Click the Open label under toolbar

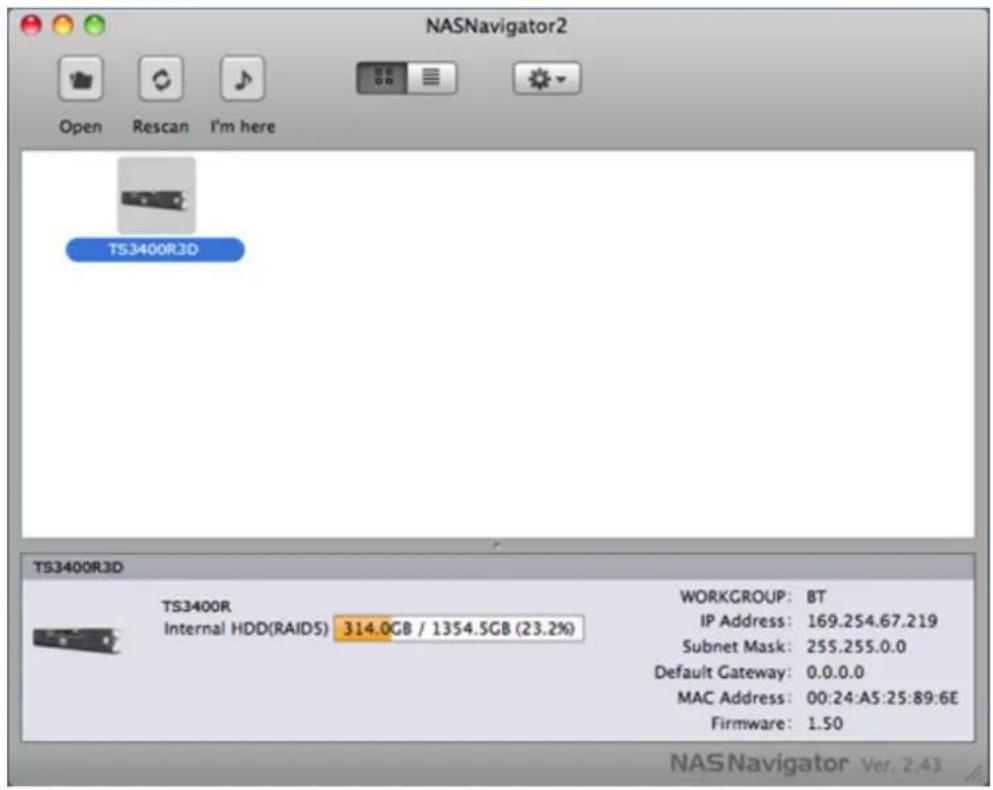tap(80, 127)
